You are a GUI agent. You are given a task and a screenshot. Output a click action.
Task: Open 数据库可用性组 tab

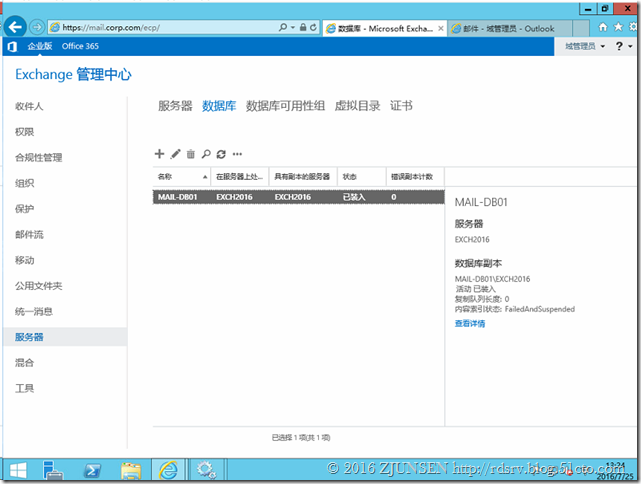pyautogui.click(x=285, y=106)
